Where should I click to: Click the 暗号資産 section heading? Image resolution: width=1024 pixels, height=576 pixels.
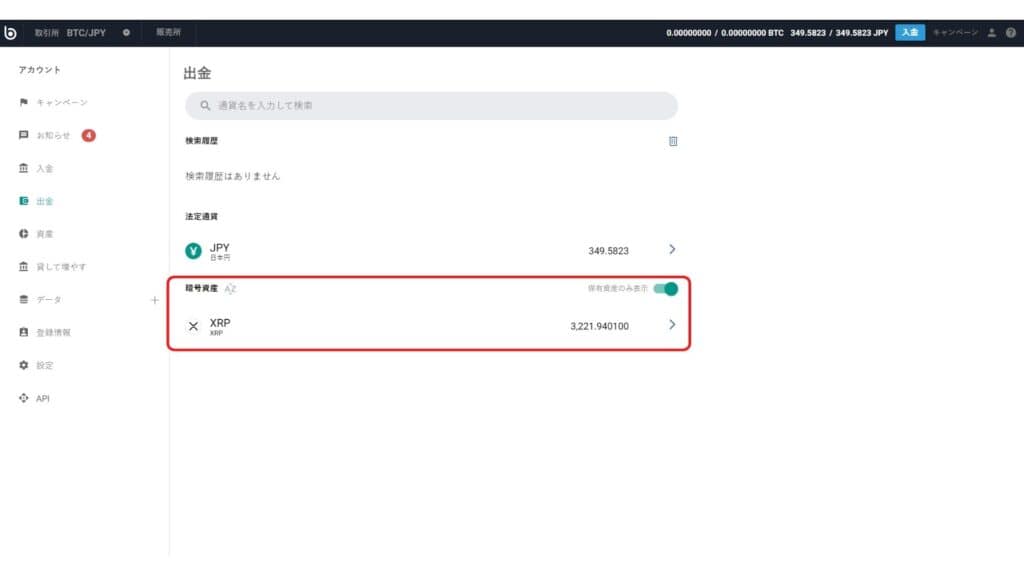tap(201, 288)
